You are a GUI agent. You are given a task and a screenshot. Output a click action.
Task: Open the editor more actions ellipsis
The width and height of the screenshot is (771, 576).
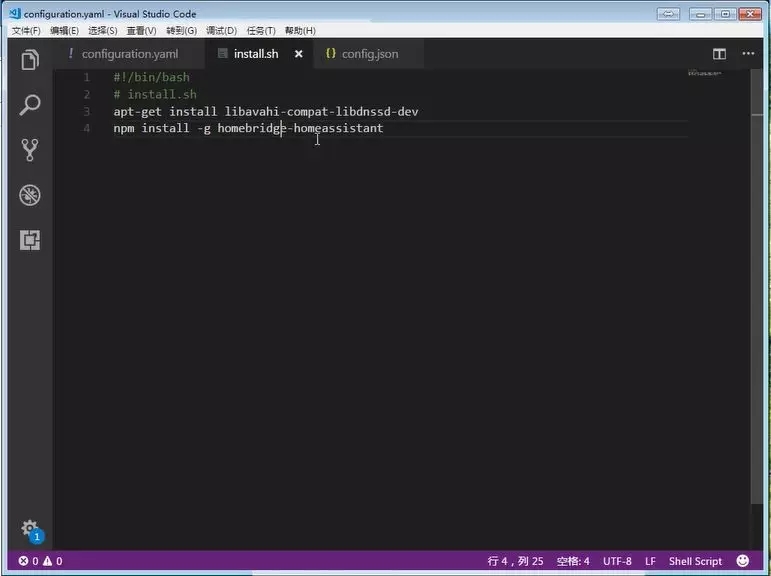[748, 54]
